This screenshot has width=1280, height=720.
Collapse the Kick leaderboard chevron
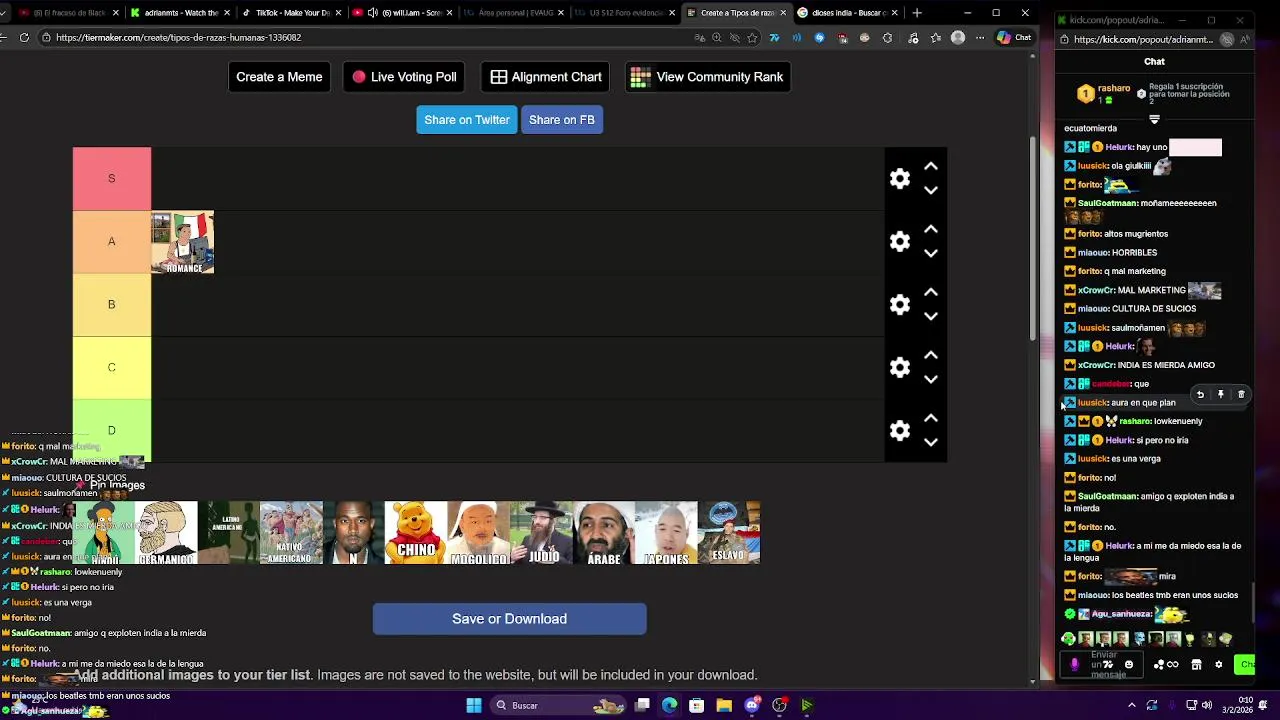[x=1154, y=119]
